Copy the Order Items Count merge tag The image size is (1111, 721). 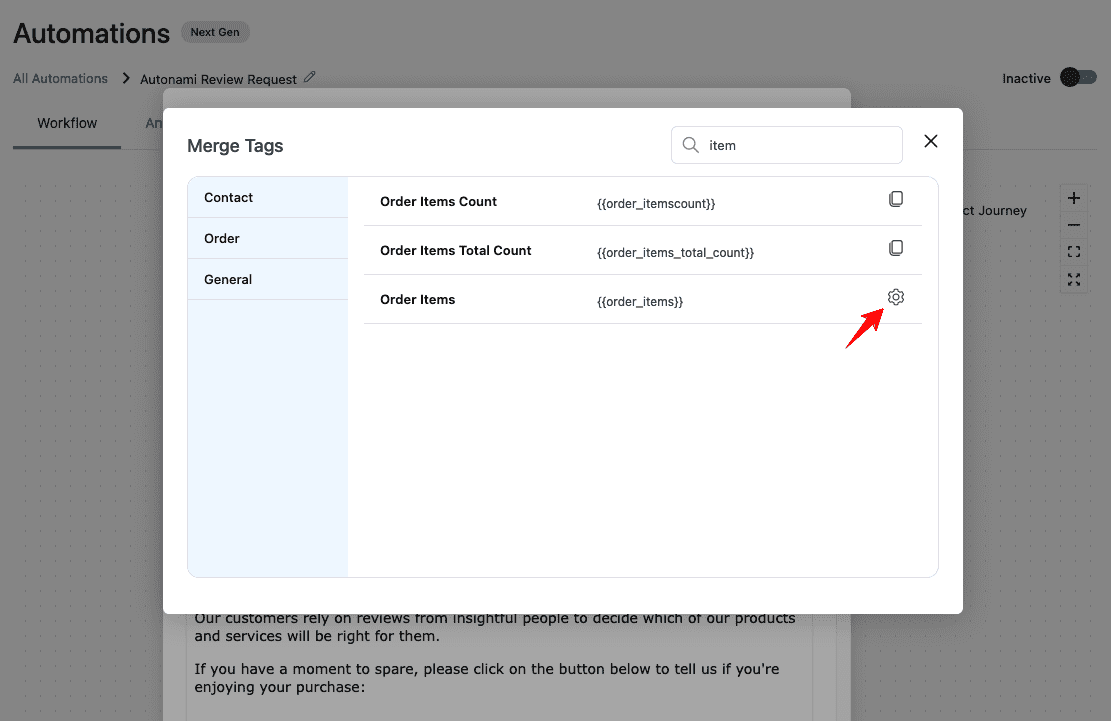pos(896,199)
